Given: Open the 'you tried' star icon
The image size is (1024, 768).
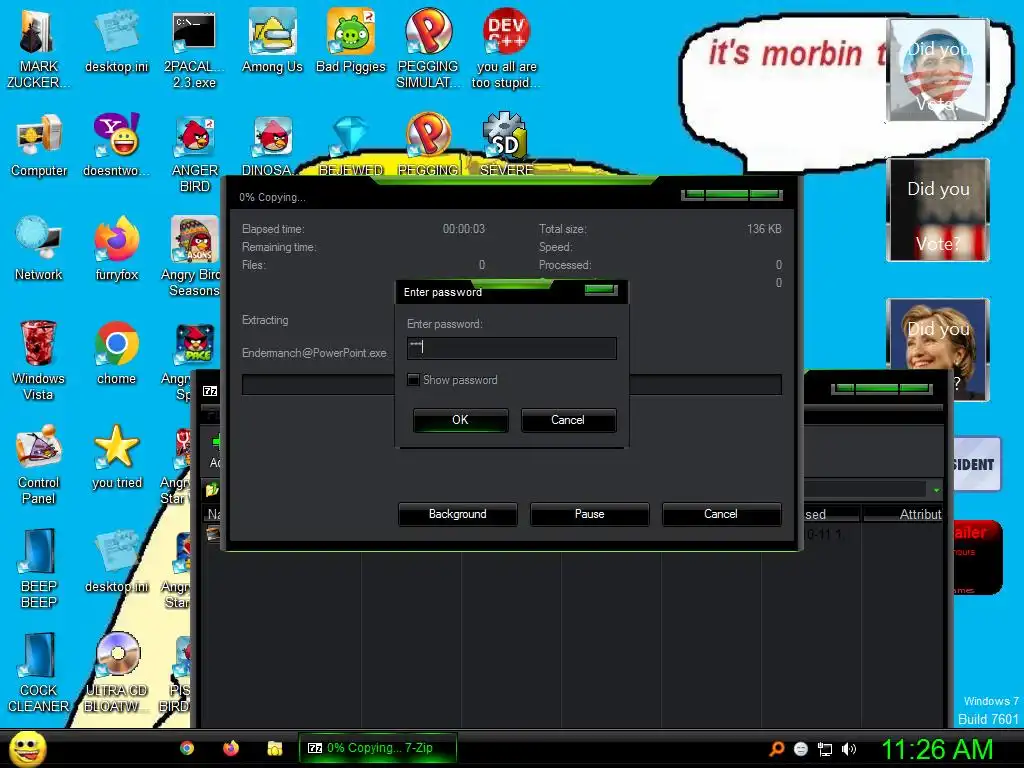Looking at the screenshot, I should pyautogui.click(x=116, y=456).
